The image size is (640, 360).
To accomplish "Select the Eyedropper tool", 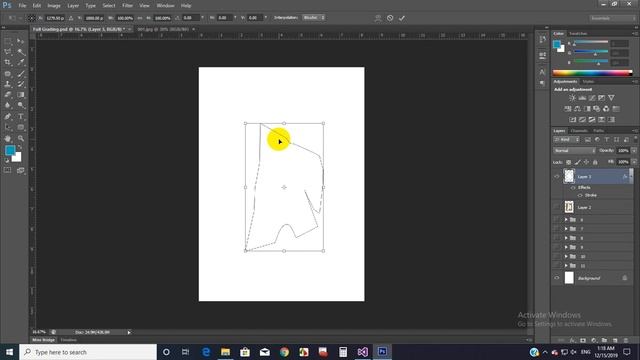I will pyautogui.click(x=21, y=62).
